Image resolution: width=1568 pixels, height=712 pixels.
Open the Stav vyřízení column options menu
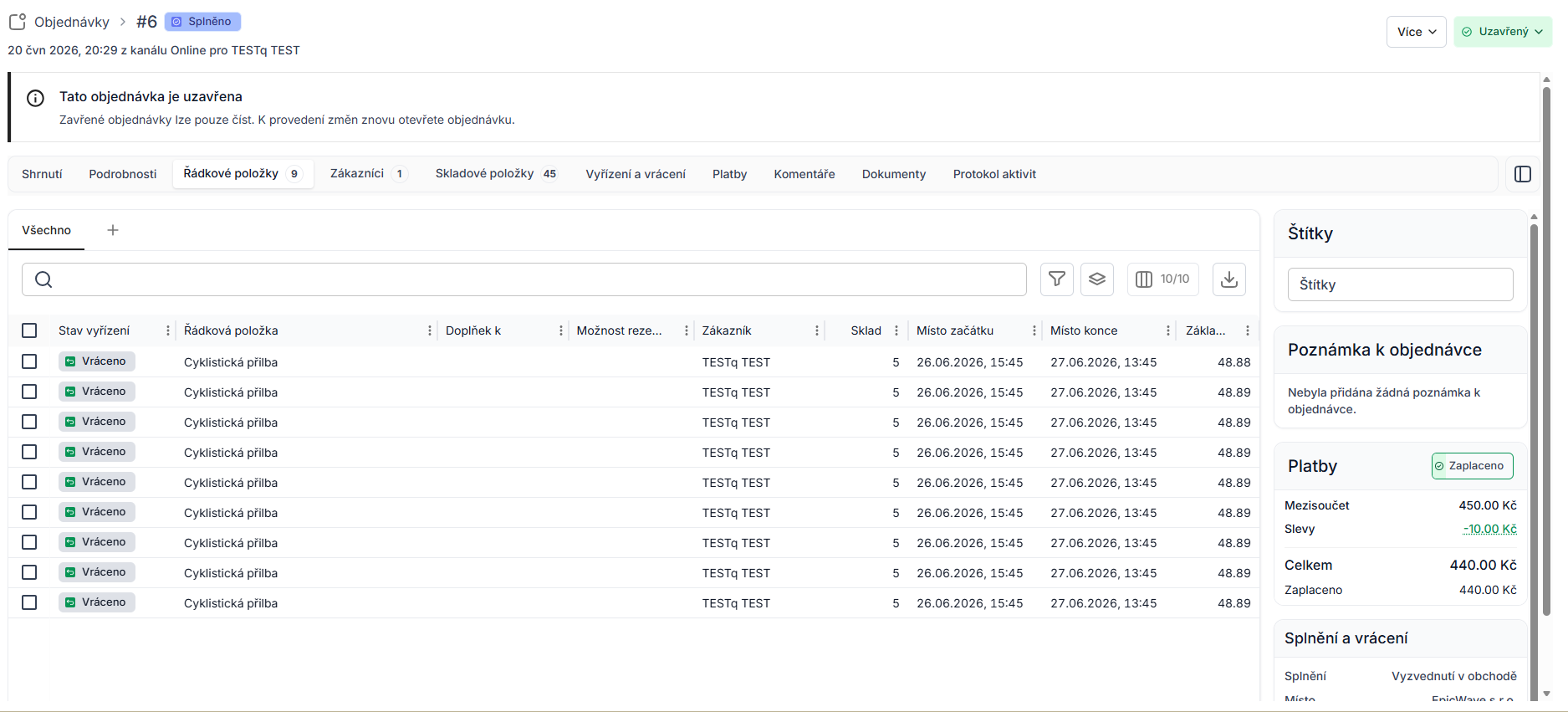(x=167, y=330)
